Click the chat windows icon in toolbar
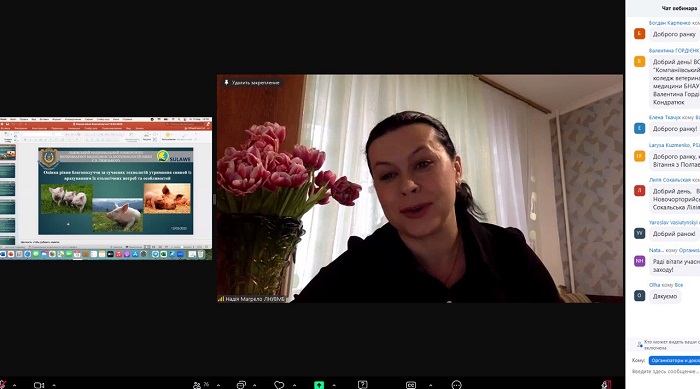Image resolution: width=700 pixels, height=389 pixels. (241, 385)
